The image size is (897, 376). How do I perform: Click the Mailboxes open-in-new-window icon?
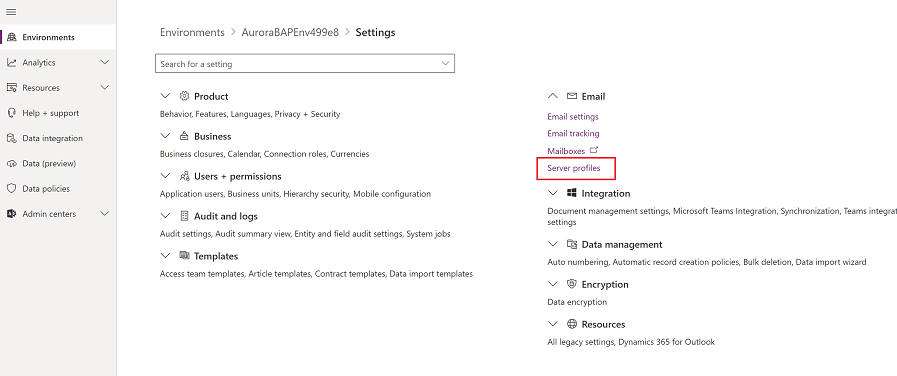tap(594, 150)
